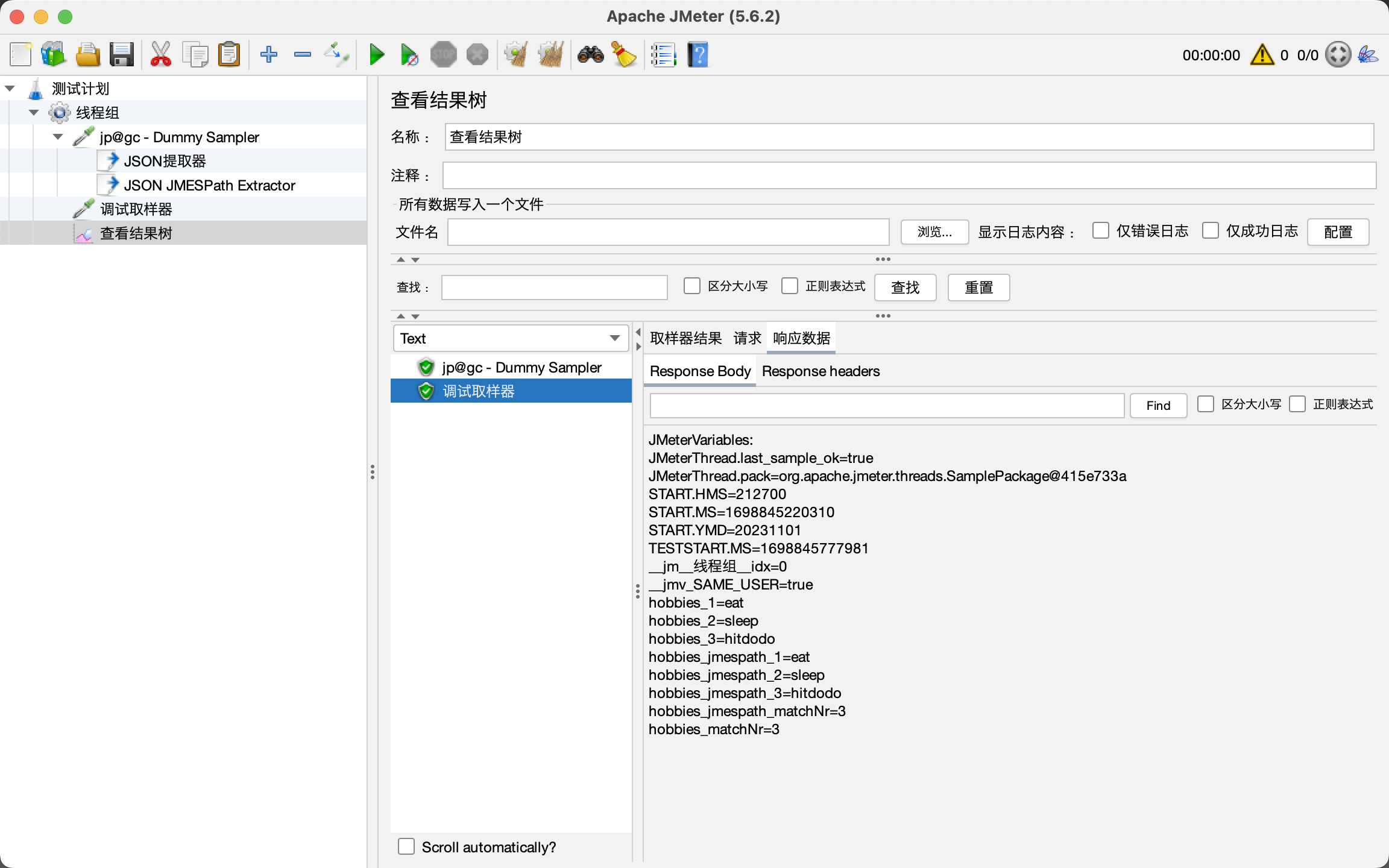
Task: Click the 注释 input field
Action: pos(910,175)
